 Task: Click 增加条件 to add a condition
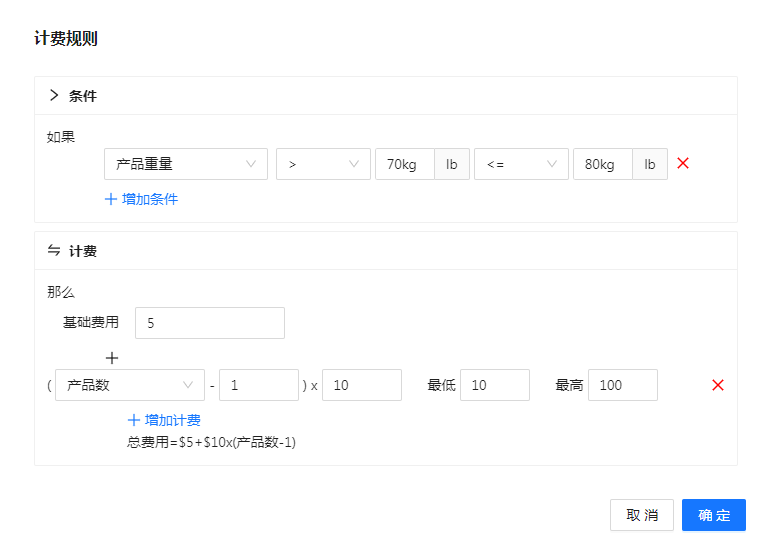pyautogui.click(x=141, y=199)
